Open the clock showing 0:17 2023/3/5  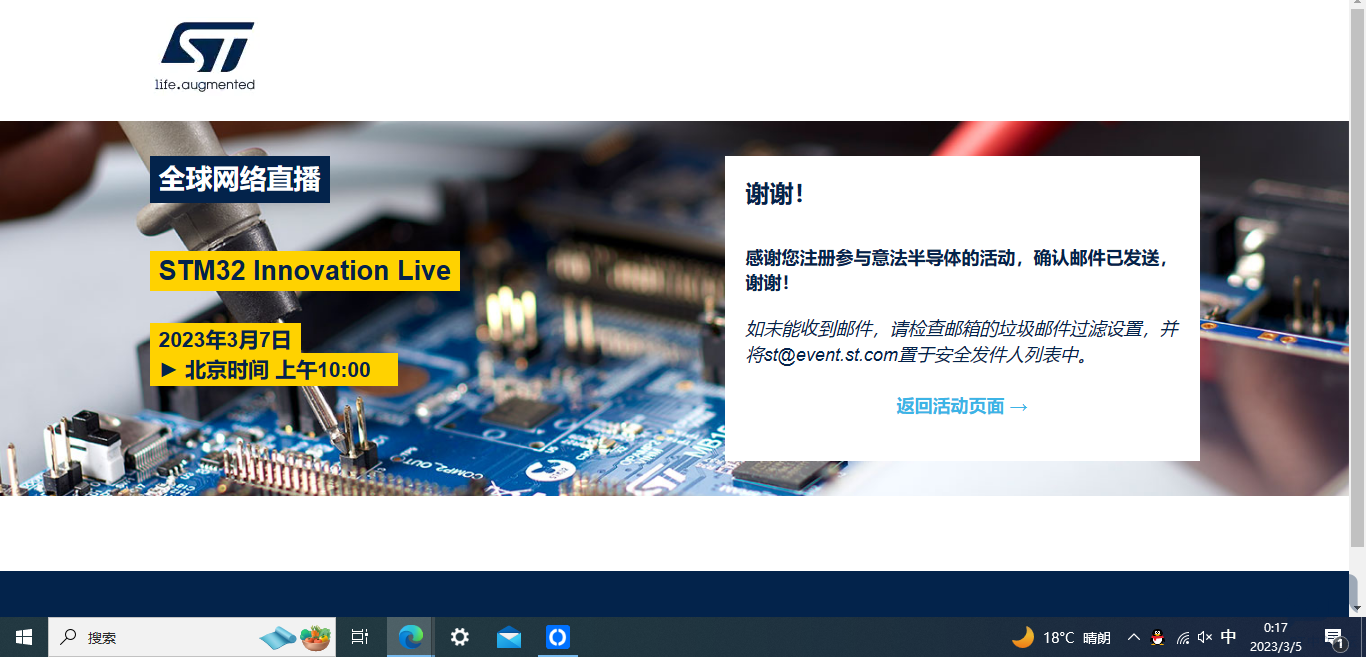(x=1276, y=637)
